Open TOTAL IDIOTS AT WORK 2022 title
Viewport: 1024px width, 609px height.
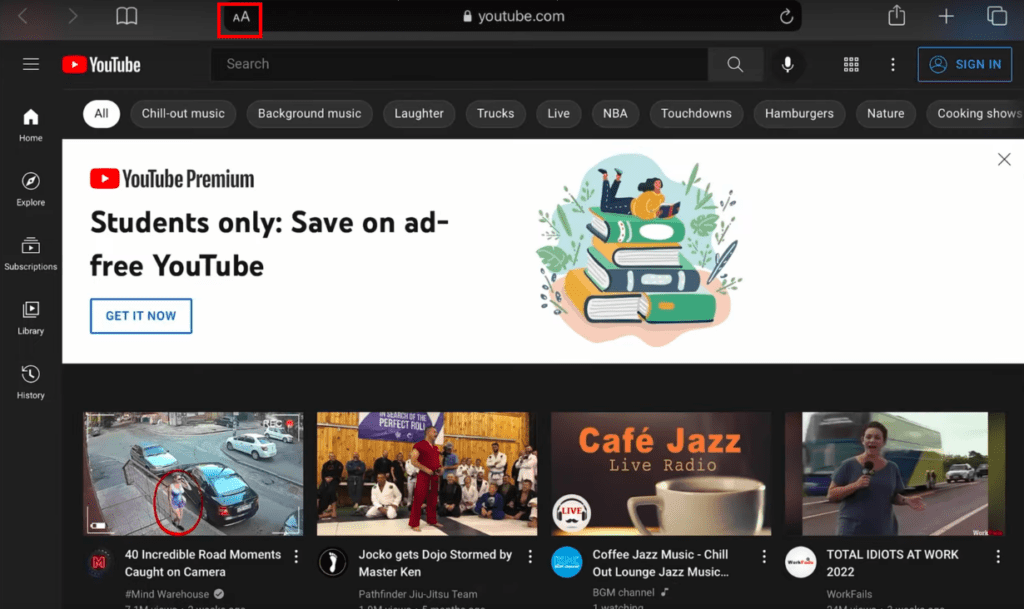tap(892, 563)
